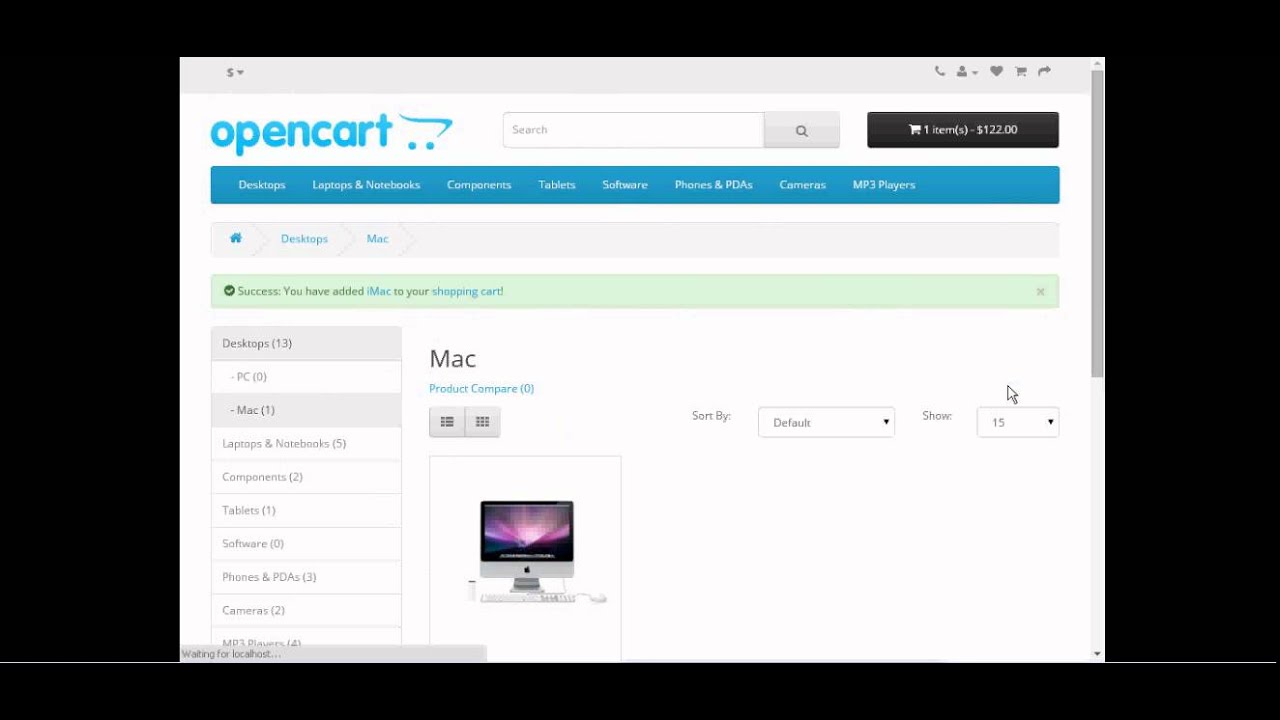This screenshot has width=1280, height=720.
Task: Click the phone contact icon
Action: (939, 71)
